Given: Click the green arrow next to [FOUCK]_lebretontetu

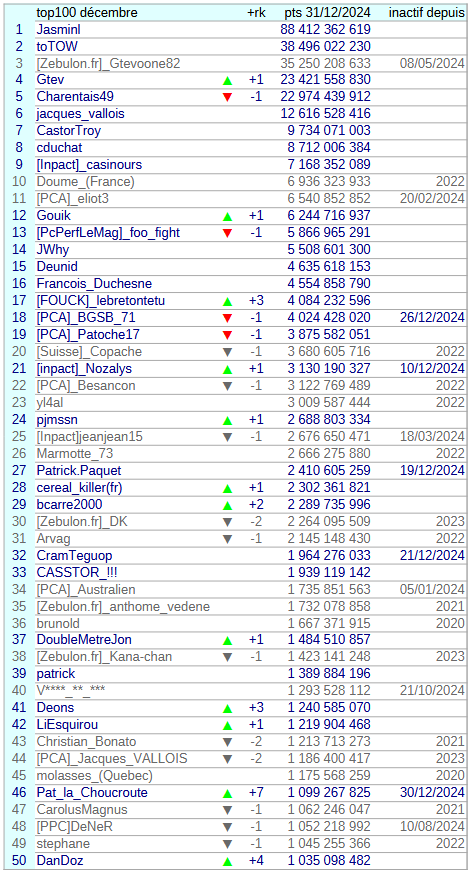Looking at the screenshot, I should pos(227,301).
